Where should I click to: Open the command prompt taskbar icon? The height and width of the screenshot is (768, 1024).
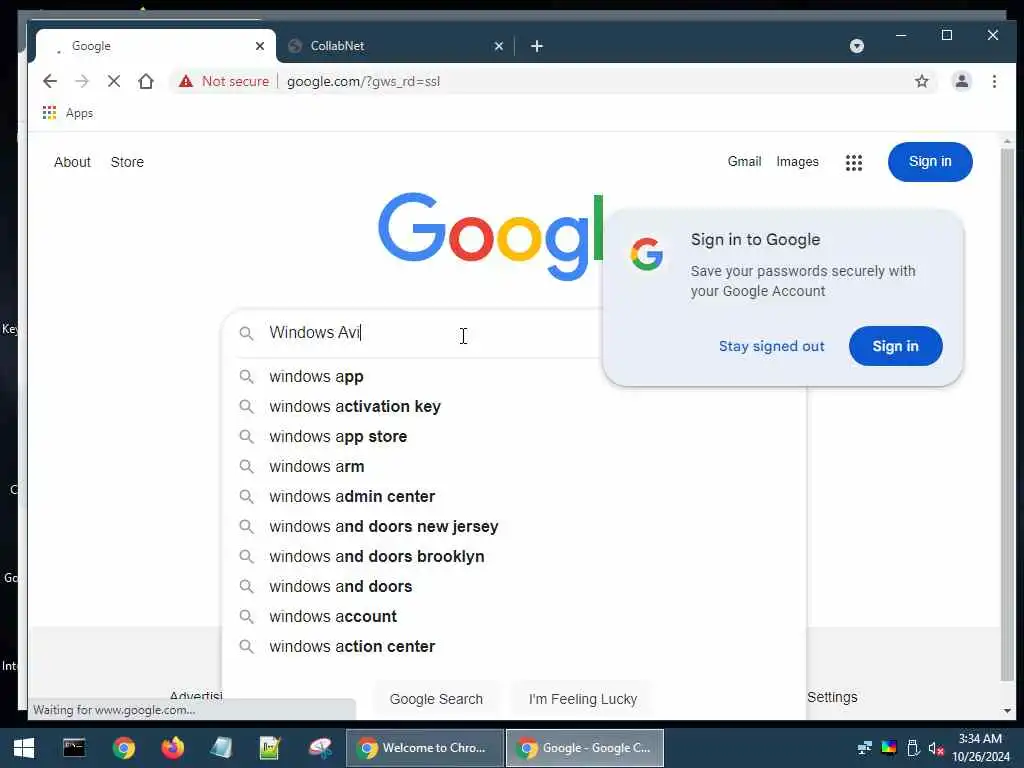click(x=74, y=748)
